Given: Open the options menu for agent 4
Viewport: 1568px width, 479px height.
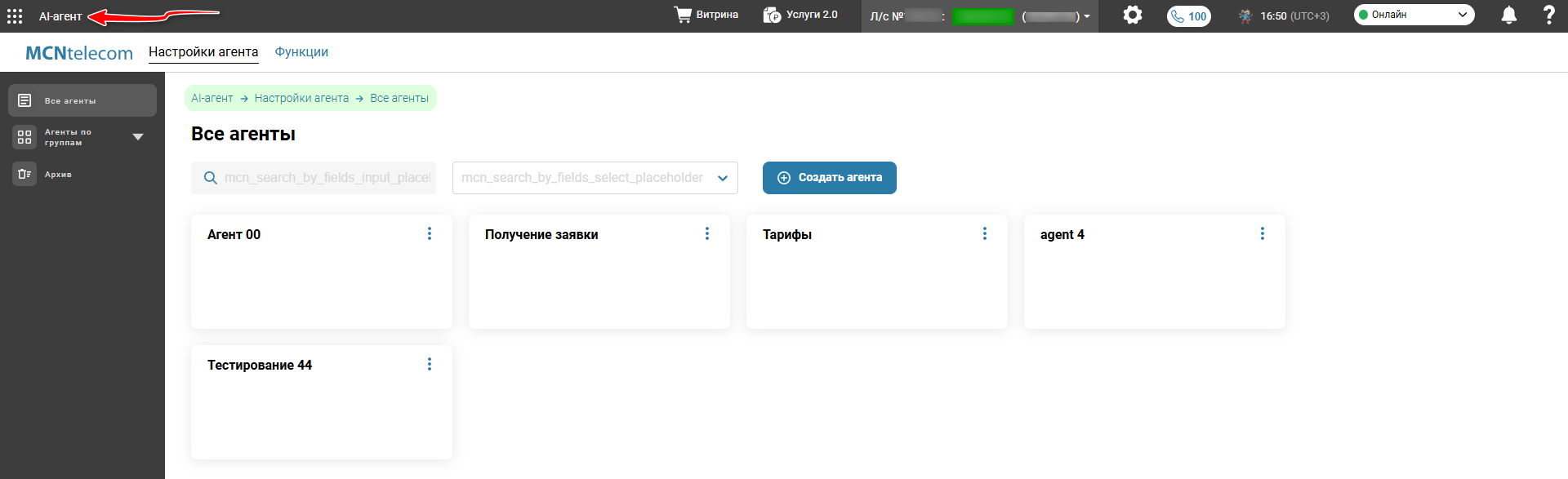Looking at the screenshot, I should click(1263, 233).
